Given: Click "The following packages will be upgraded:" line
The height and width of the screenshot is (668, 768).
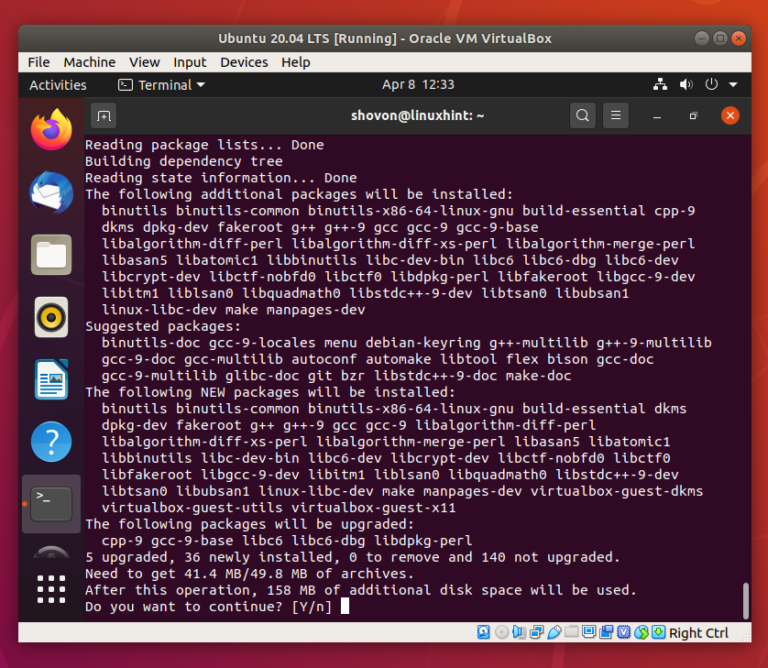Looking at the screenshot, I should (x=249, y=524).
